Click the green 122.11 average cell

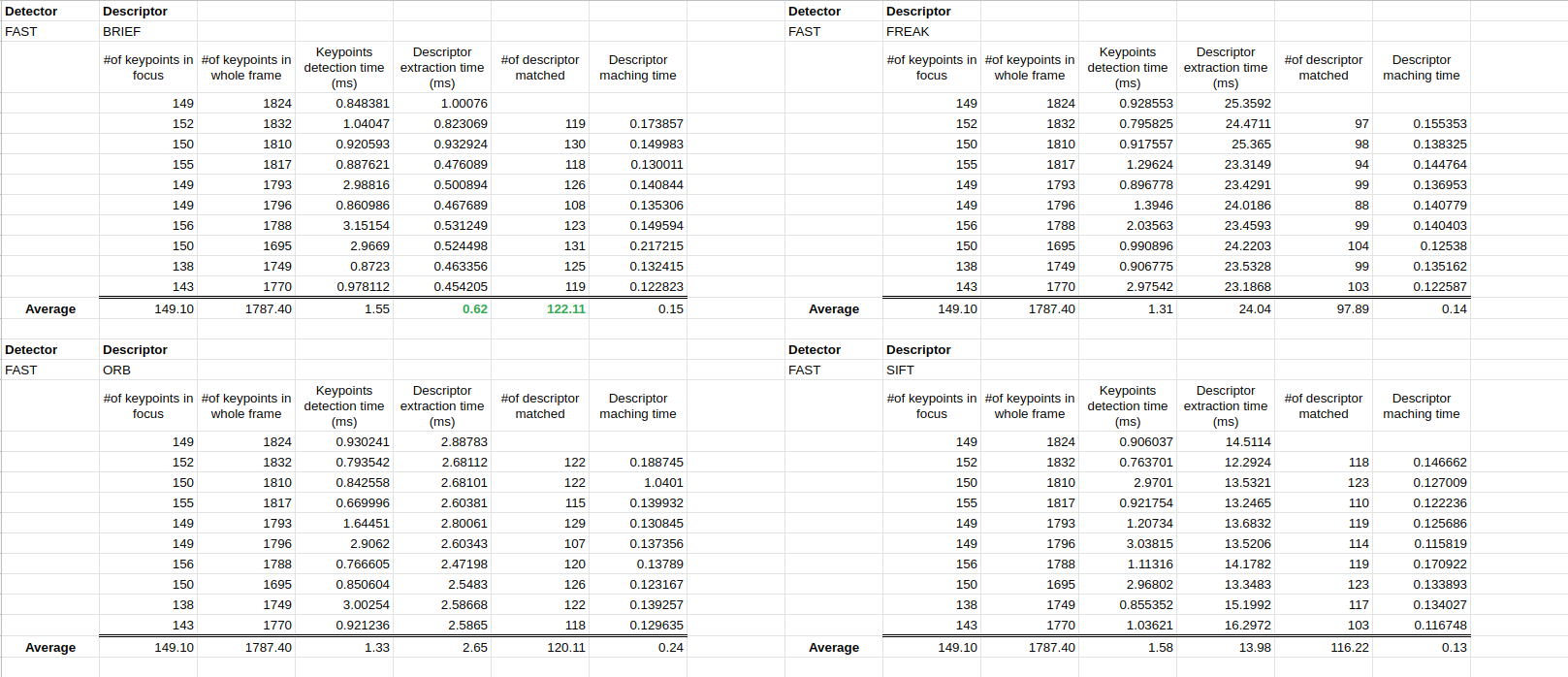(x=540, y=308)
